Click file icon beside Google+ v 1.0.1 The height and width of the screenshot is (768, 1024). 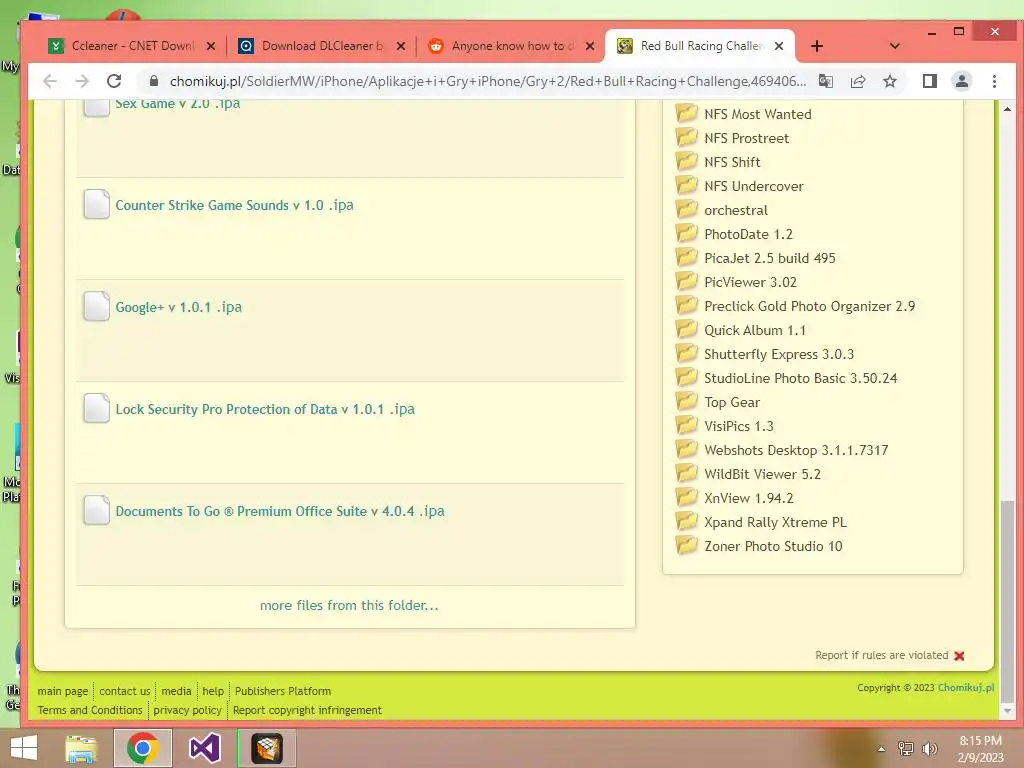[96, 306]
